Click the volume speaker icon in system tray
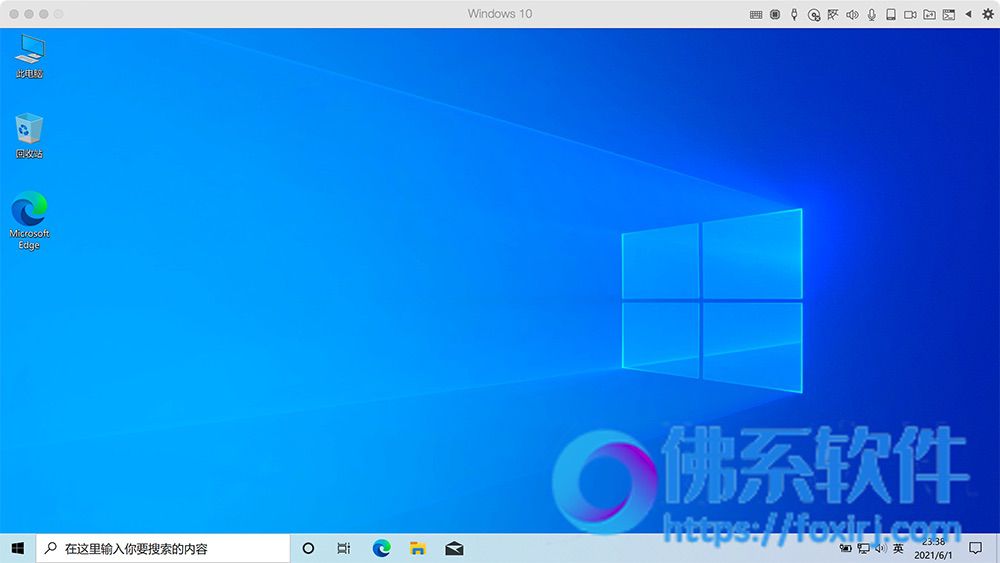Image resolution: width=1000 pixels, height=563 pixels. [881, 548]
